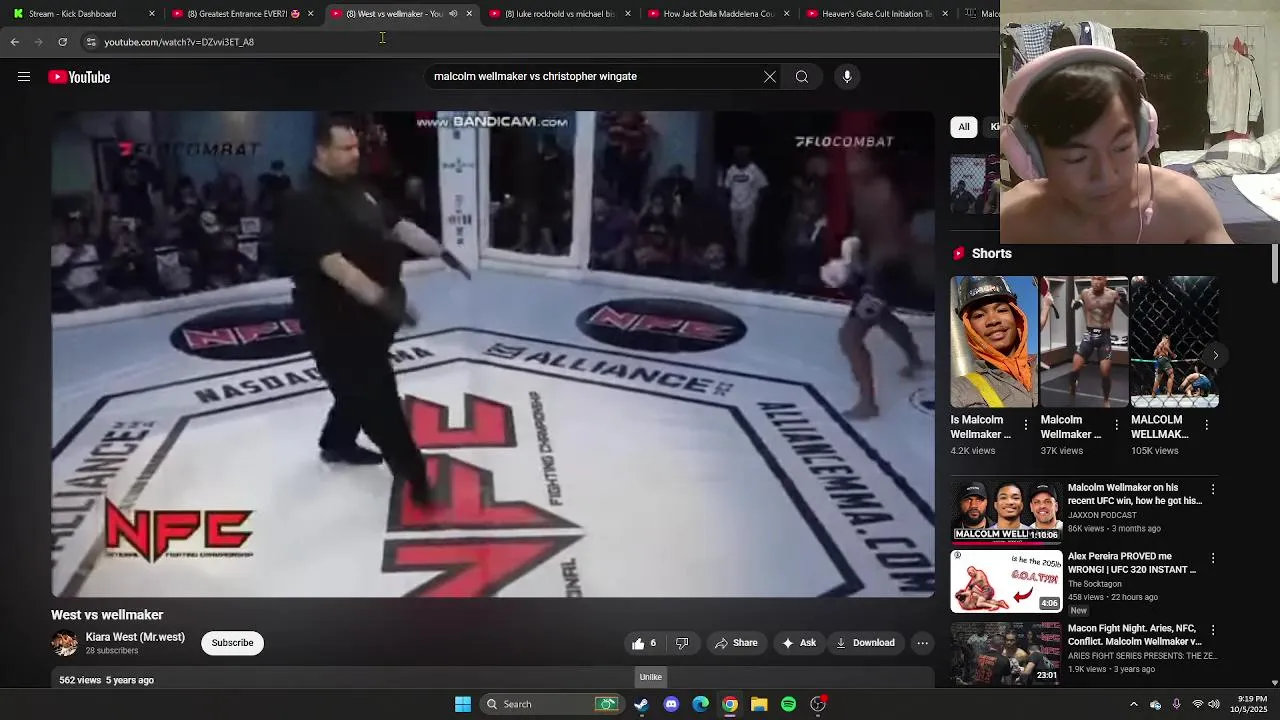The image size is (1280, 720).
Task: Click the sidebar vertical scrollbar thumb
Action: click(x=1274, y=264)
